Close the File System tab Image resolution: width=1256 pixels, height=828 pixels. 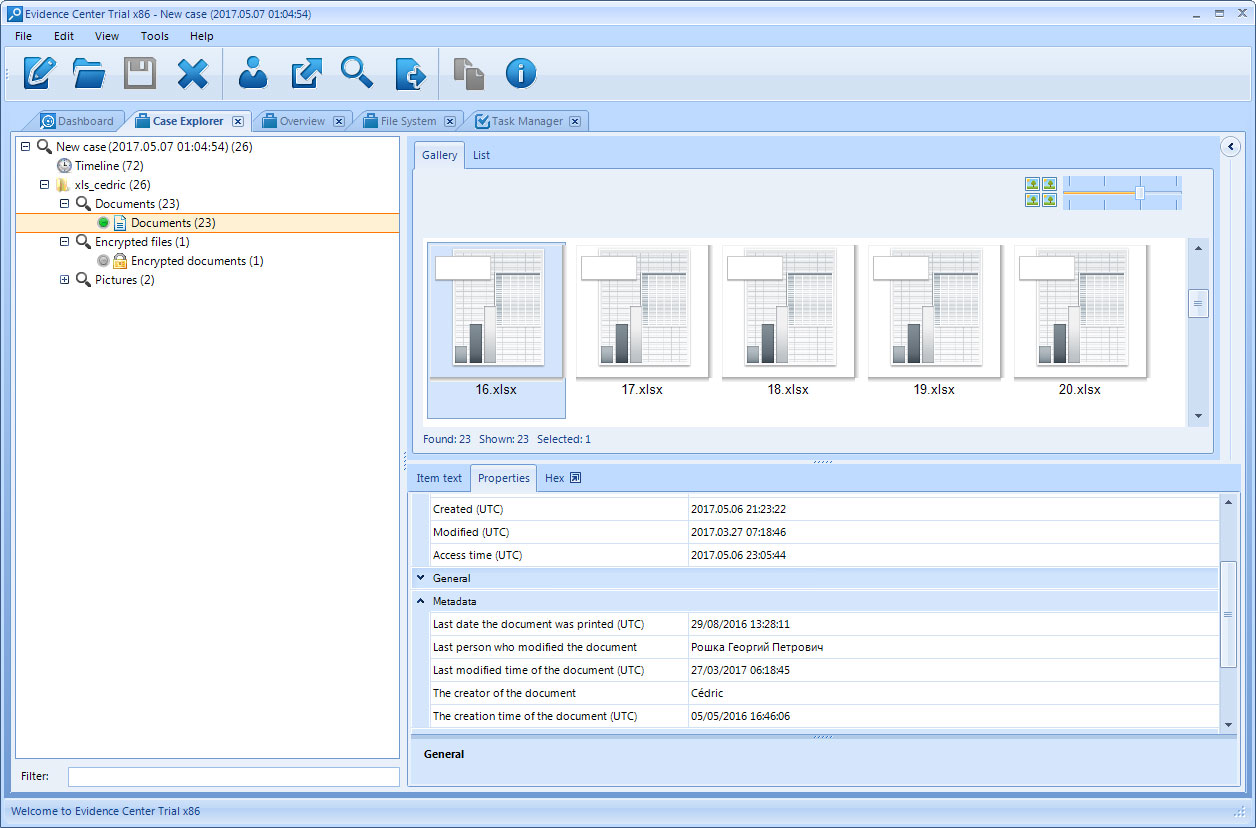click(450, 121)
